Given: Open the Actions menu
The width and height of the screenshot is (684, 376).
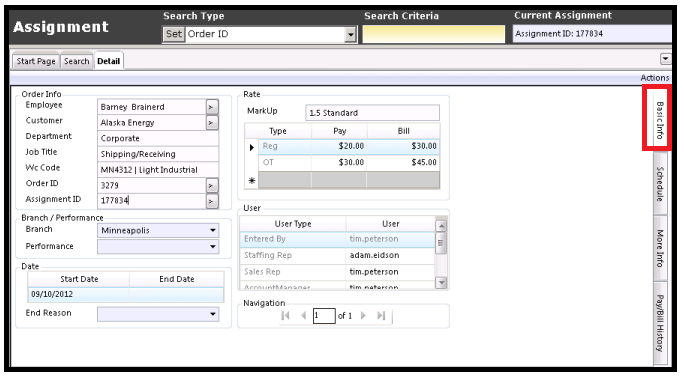Looking at the screenshot, I should point(654,78).
